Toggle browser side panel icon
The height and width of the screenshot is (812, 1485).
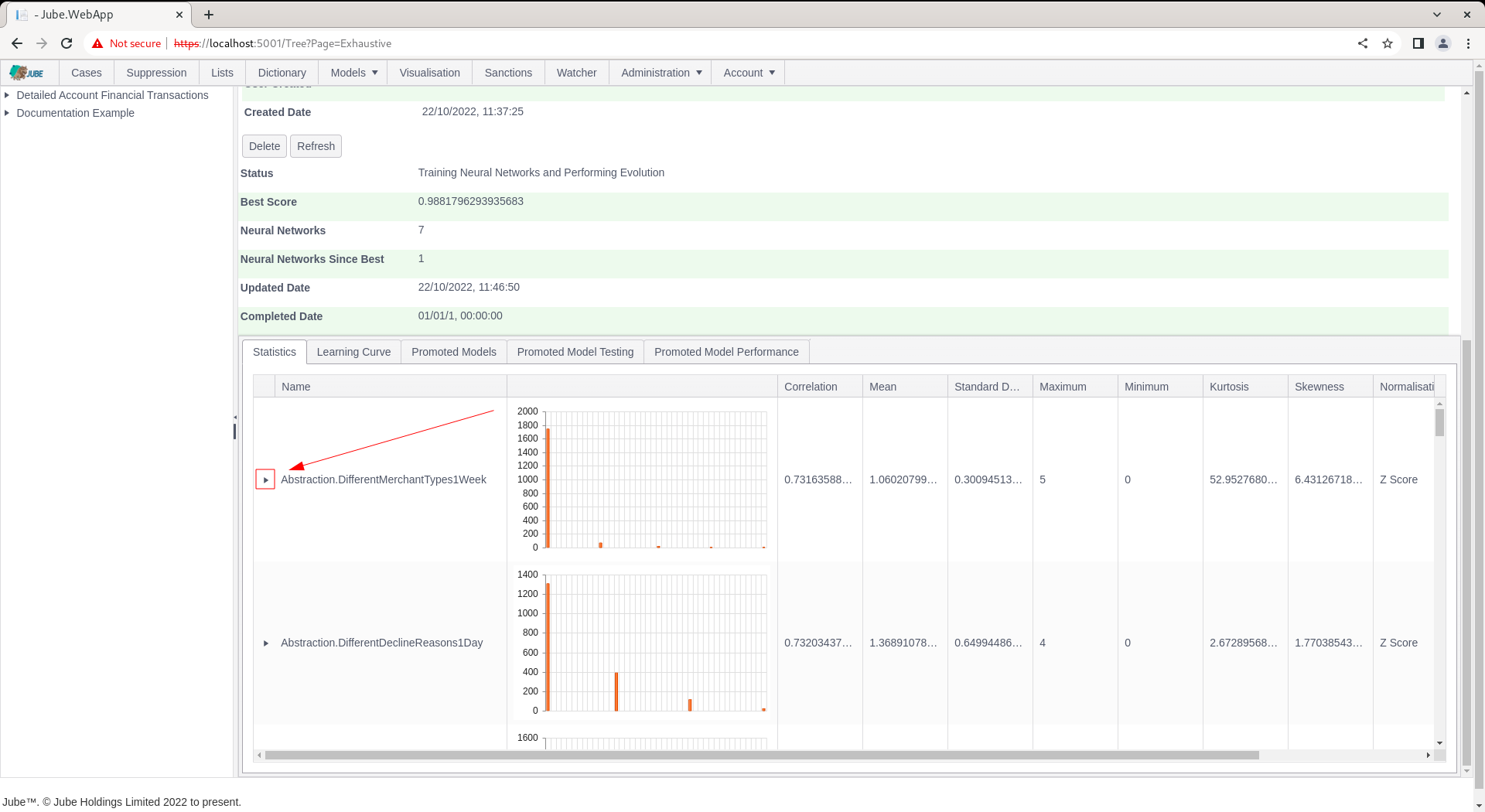1418,43
